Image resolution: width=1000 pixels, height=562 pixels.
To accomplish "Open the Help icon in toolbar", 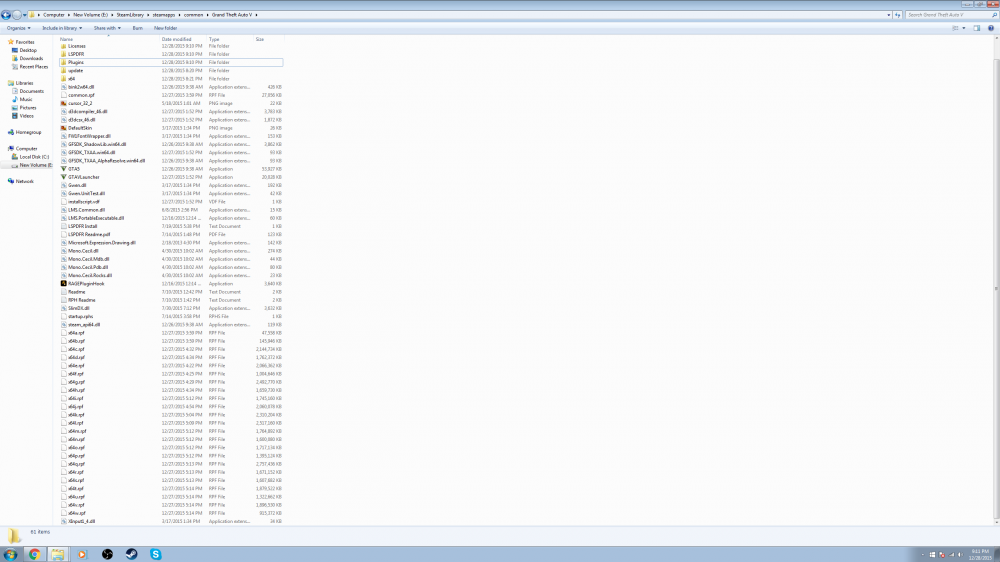I will (x=990, y=28).
